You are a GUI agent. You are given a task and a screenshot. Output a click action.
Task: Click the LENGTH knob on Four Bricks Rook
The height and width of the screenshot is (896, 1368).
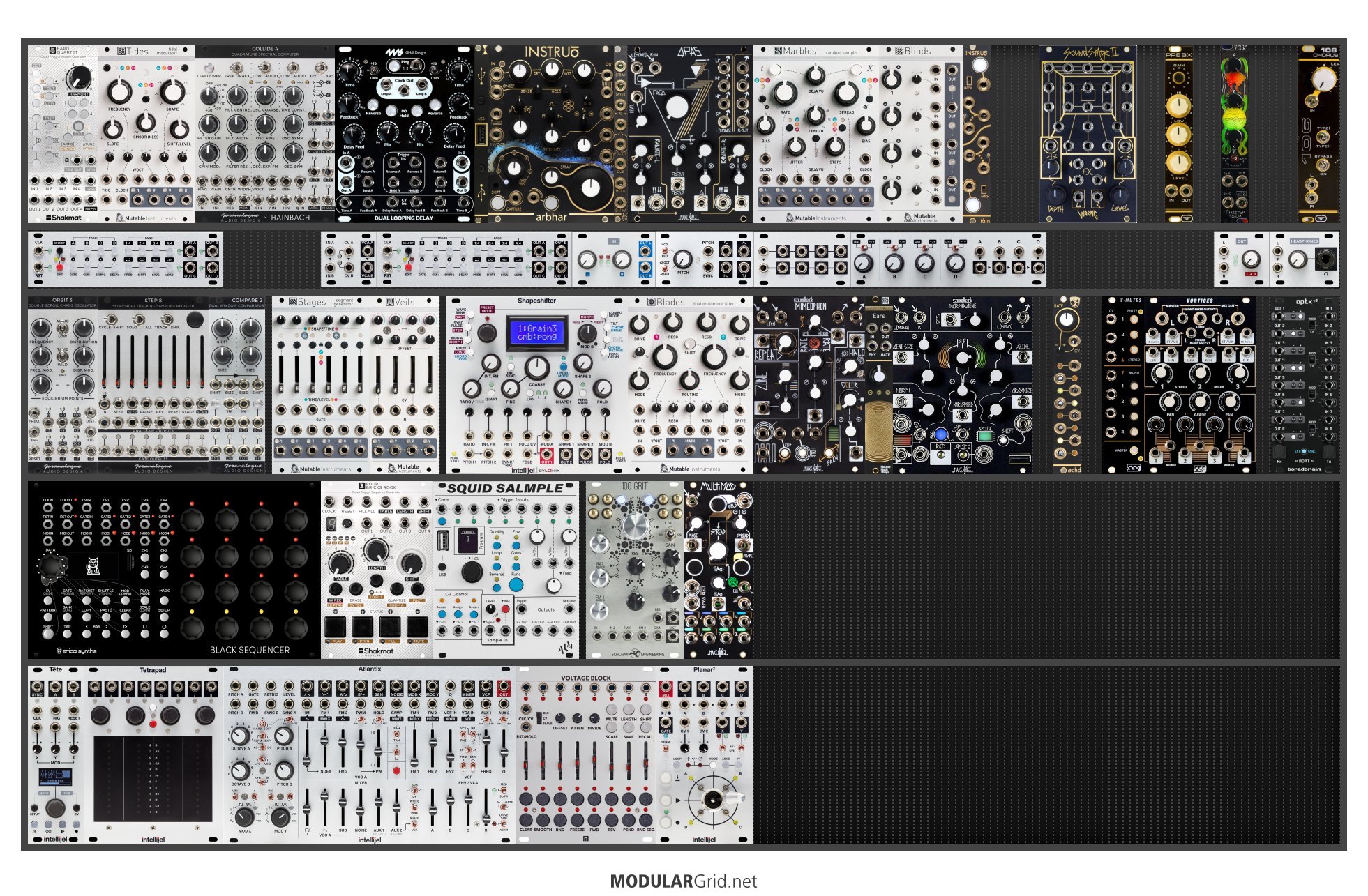(377, 551)
